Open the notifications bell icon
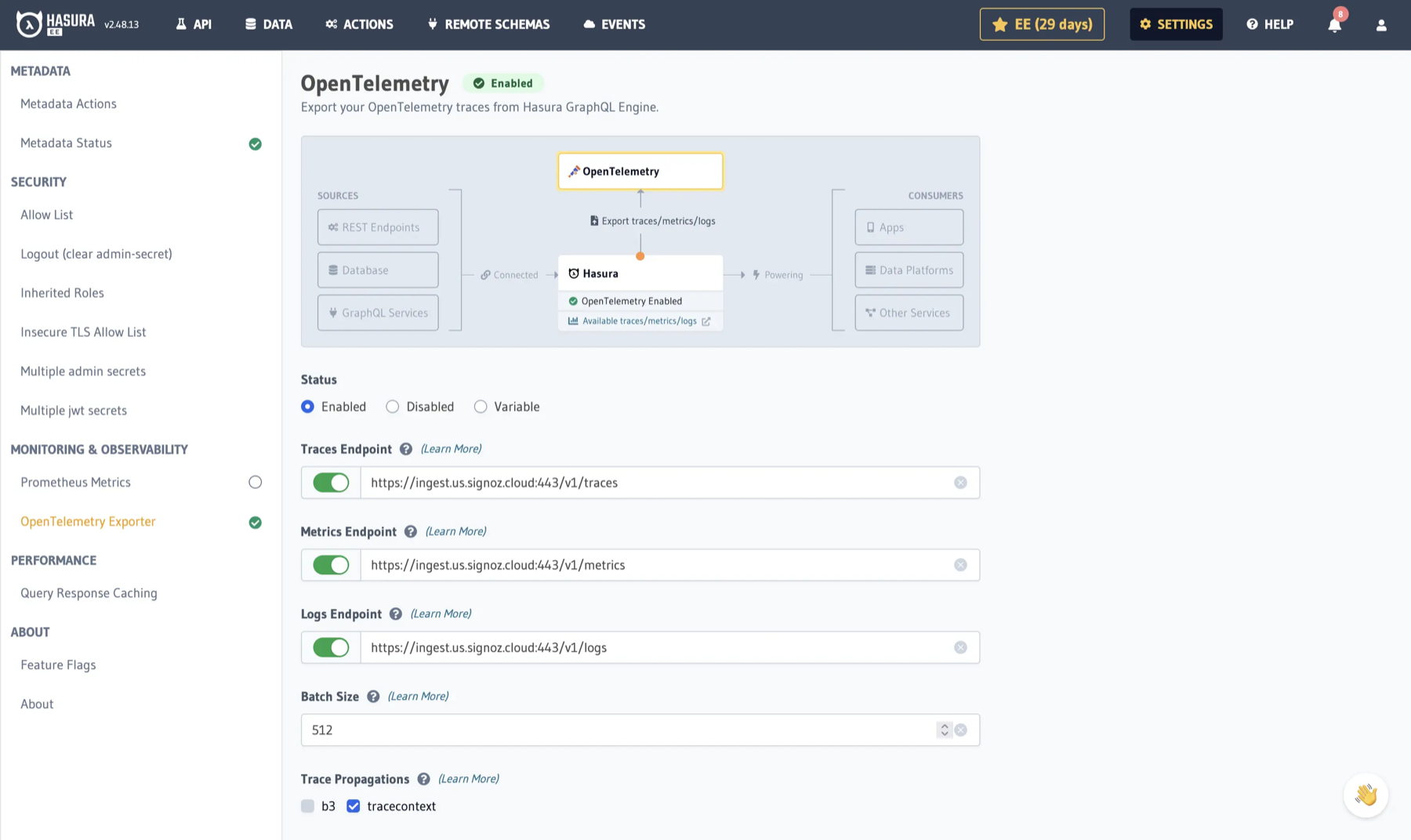Viewport: 1411px width, 840px height. coord(1334,24)
